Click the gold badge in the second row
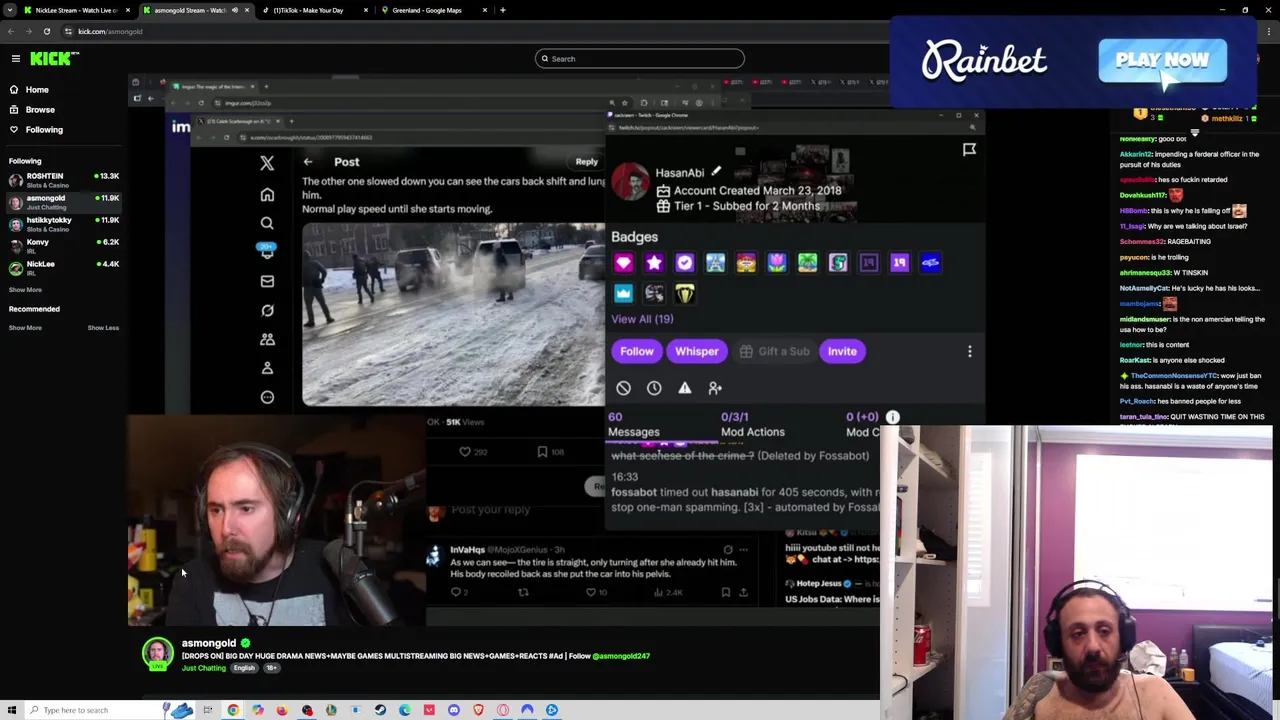Screen dimensions: 1280x720 tap(685, 293)
